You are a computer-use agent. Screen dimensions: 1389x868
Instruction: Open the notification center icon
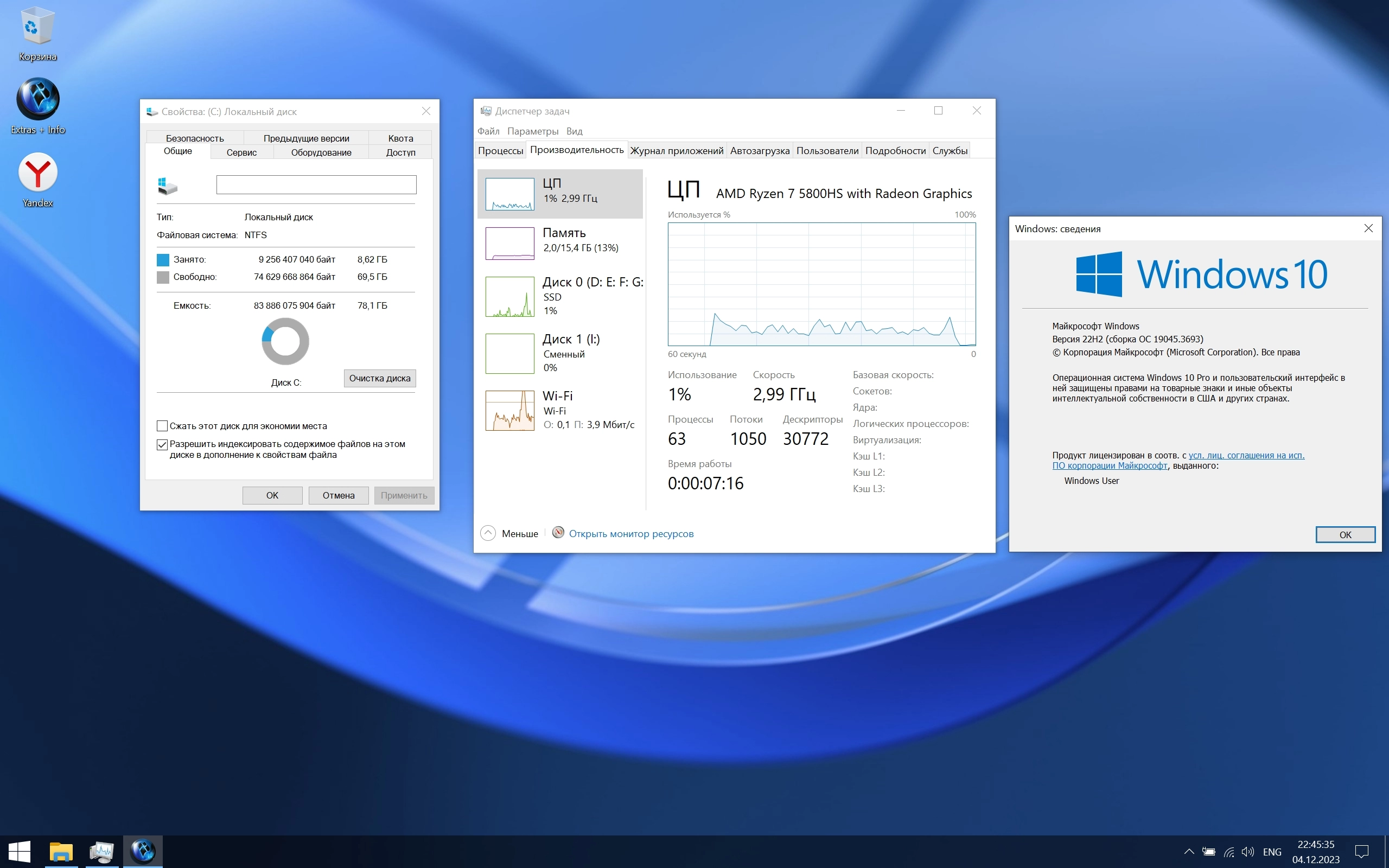(x=1361, y=852)
